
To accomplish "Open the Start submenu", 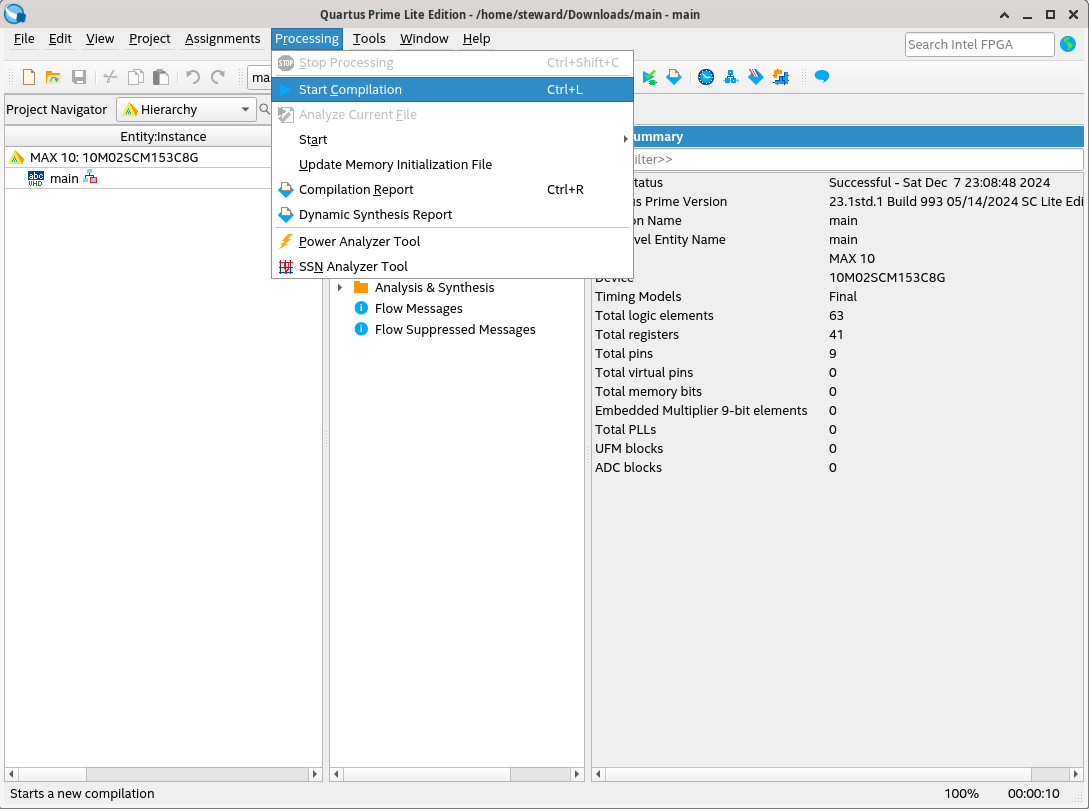I will (452, 140).
